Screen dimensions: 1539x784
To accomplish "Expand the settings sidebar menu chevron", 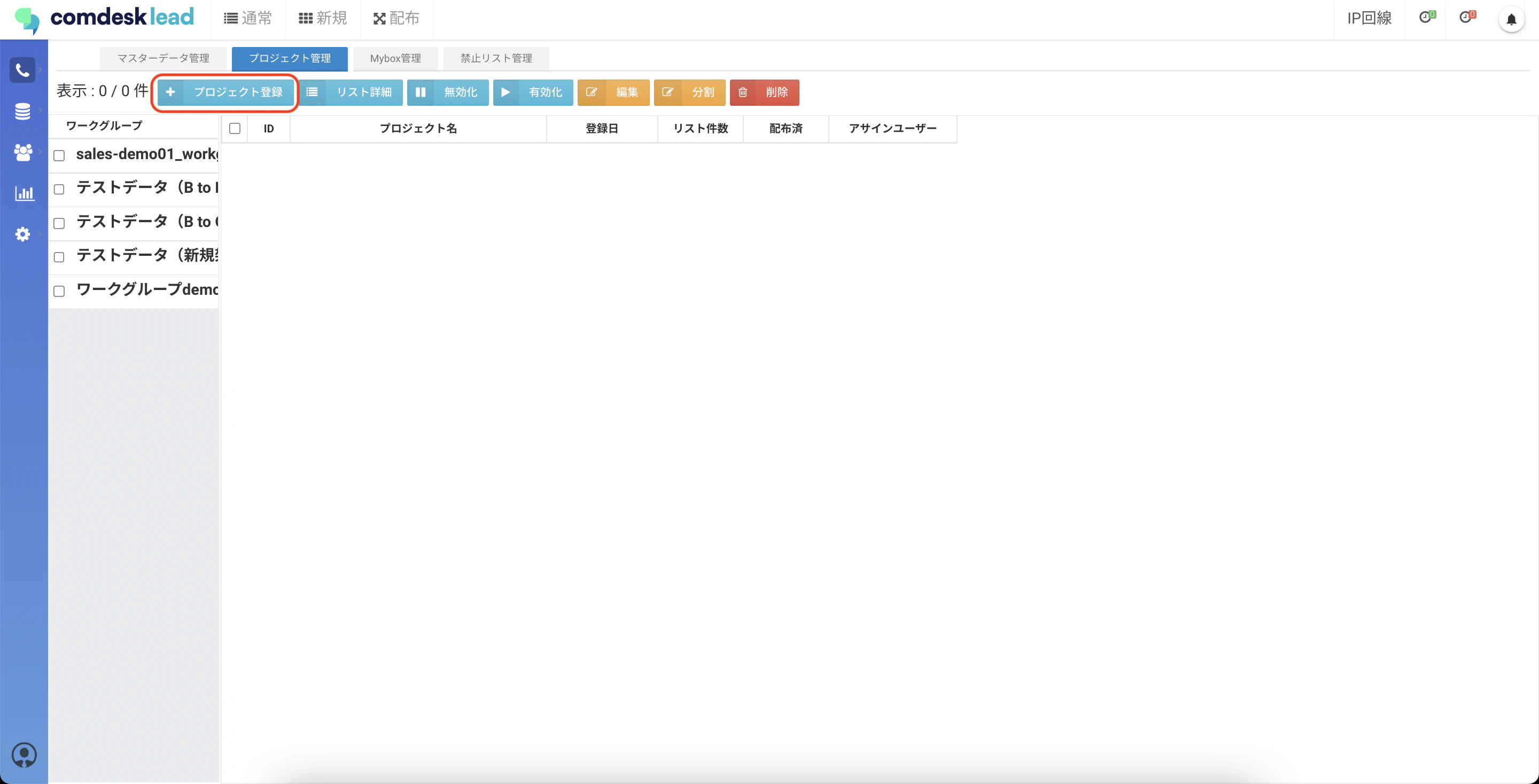I will [x=40, y=233].
